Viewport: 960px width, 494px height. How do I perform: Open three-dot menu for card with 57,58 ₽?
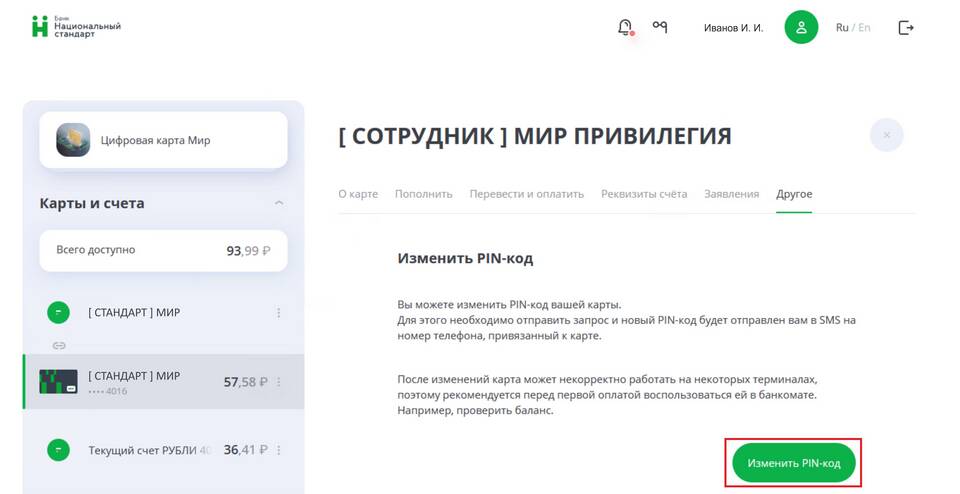(279, 382)
